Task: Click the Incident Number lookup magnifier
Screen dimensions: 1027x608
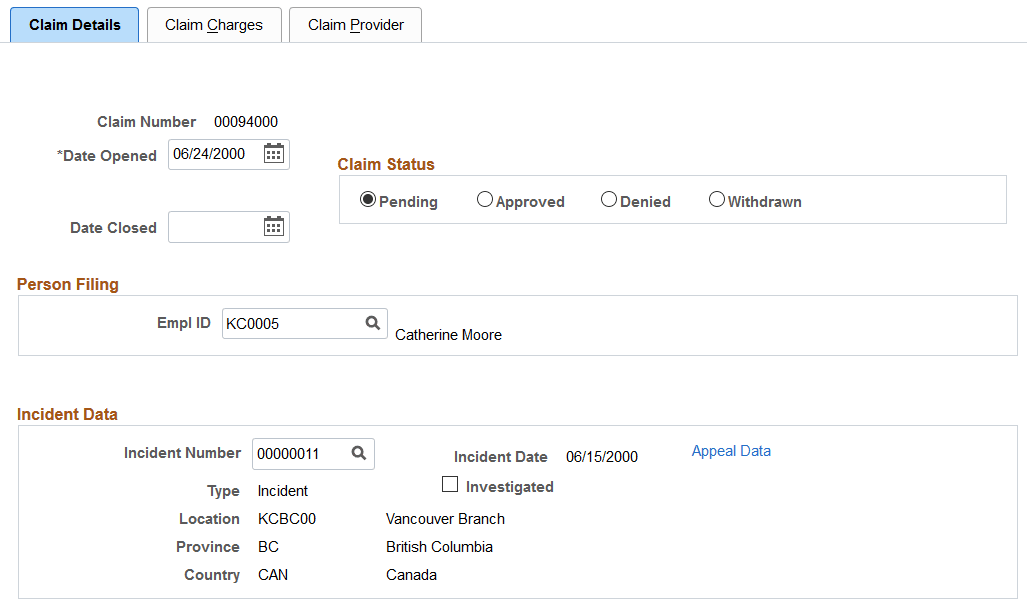Action: pos(358,453)
